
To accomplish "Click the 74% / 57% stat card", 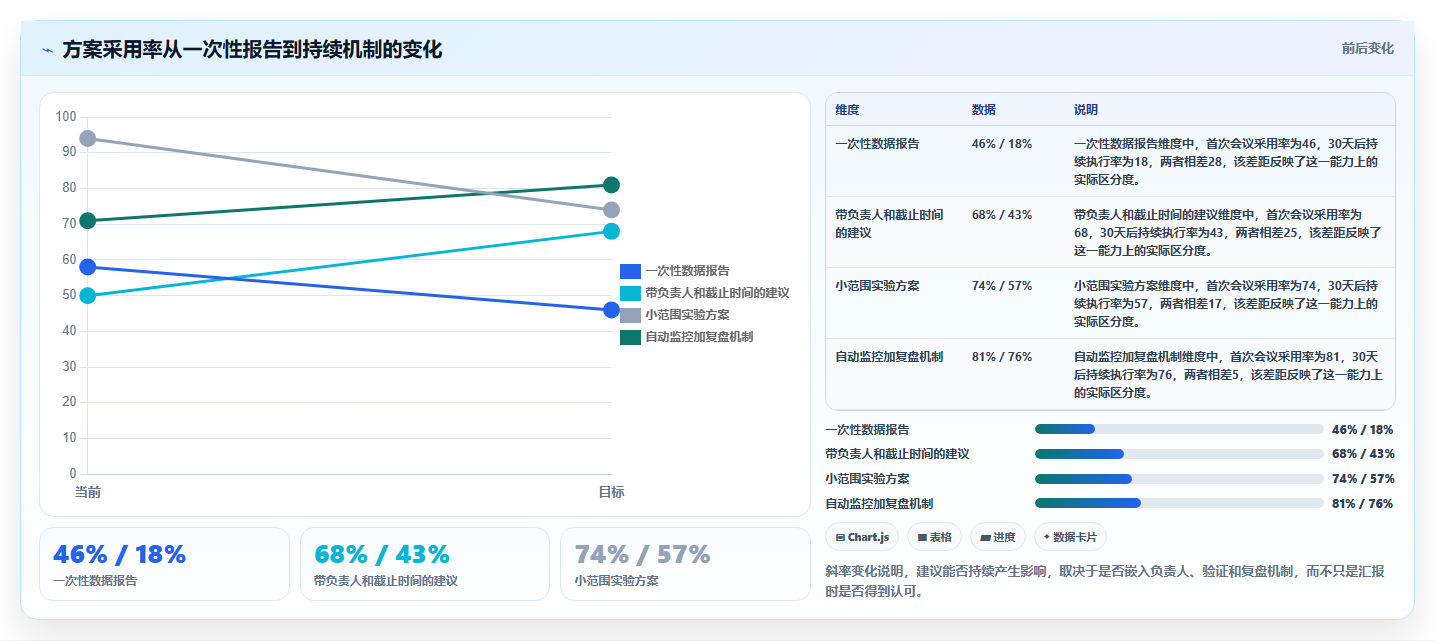I will click(685, 564).
